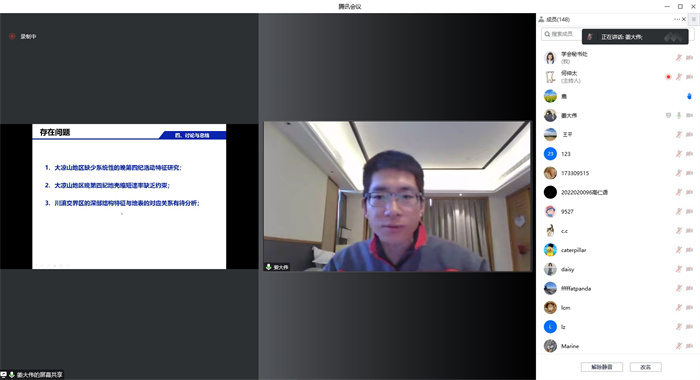Click the muted microphone icon beside Marine
Screen dimensions: 700x380
point(679,346)
